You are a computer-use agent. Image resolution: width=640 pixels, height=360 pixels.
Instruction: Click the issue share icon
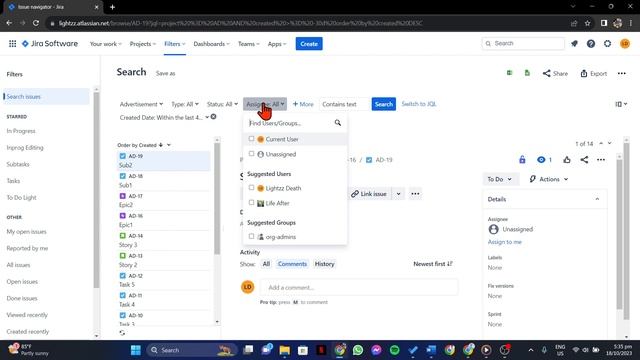[x=584, y=160]
